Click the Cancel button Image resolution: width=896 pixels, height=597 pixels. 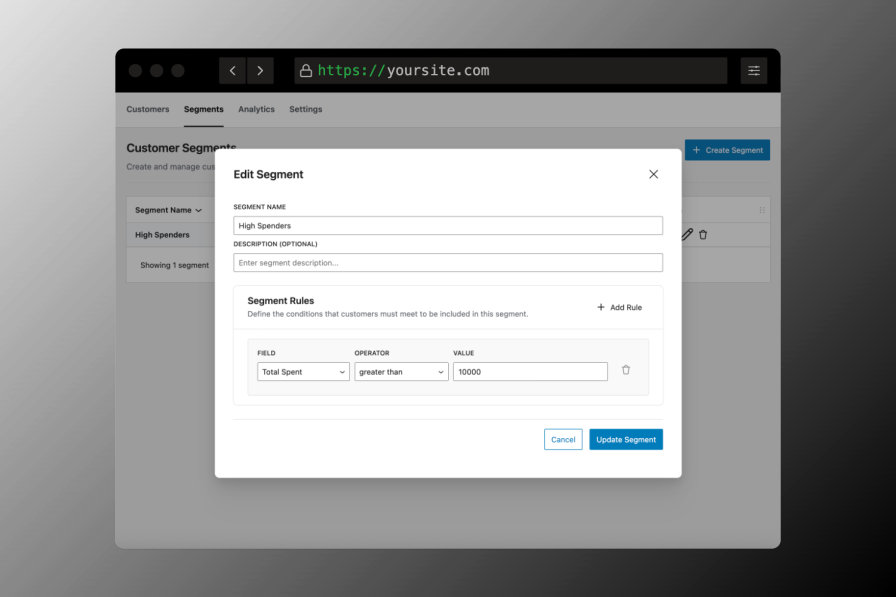563,439
